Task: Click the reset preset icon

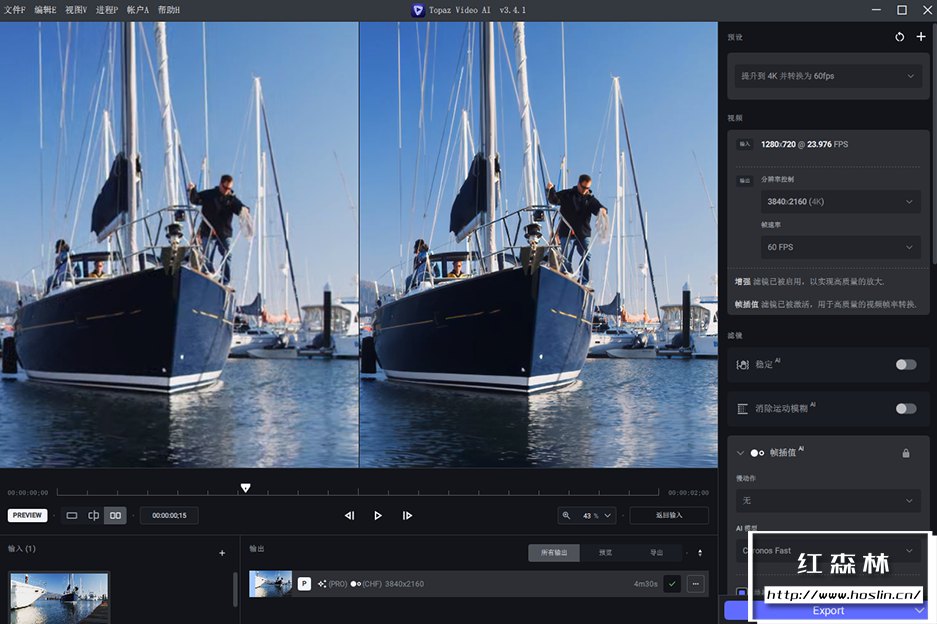Action: [899, 37]
